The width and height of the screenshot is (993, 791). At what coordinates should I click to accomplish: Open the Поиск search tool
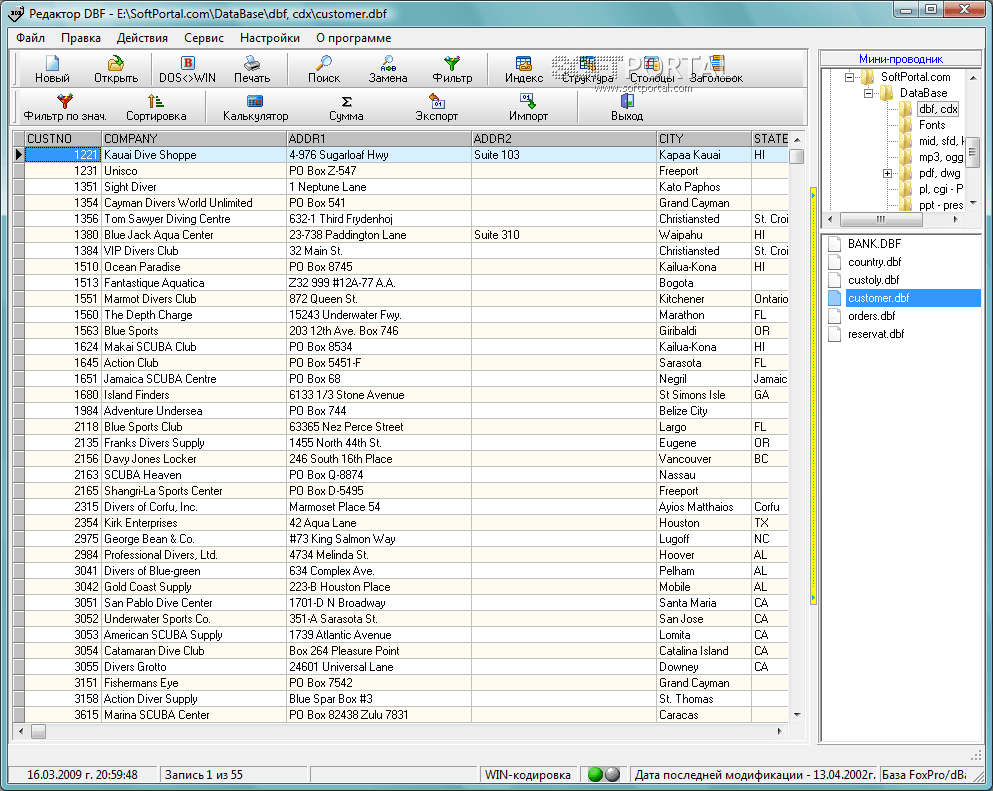323,64
